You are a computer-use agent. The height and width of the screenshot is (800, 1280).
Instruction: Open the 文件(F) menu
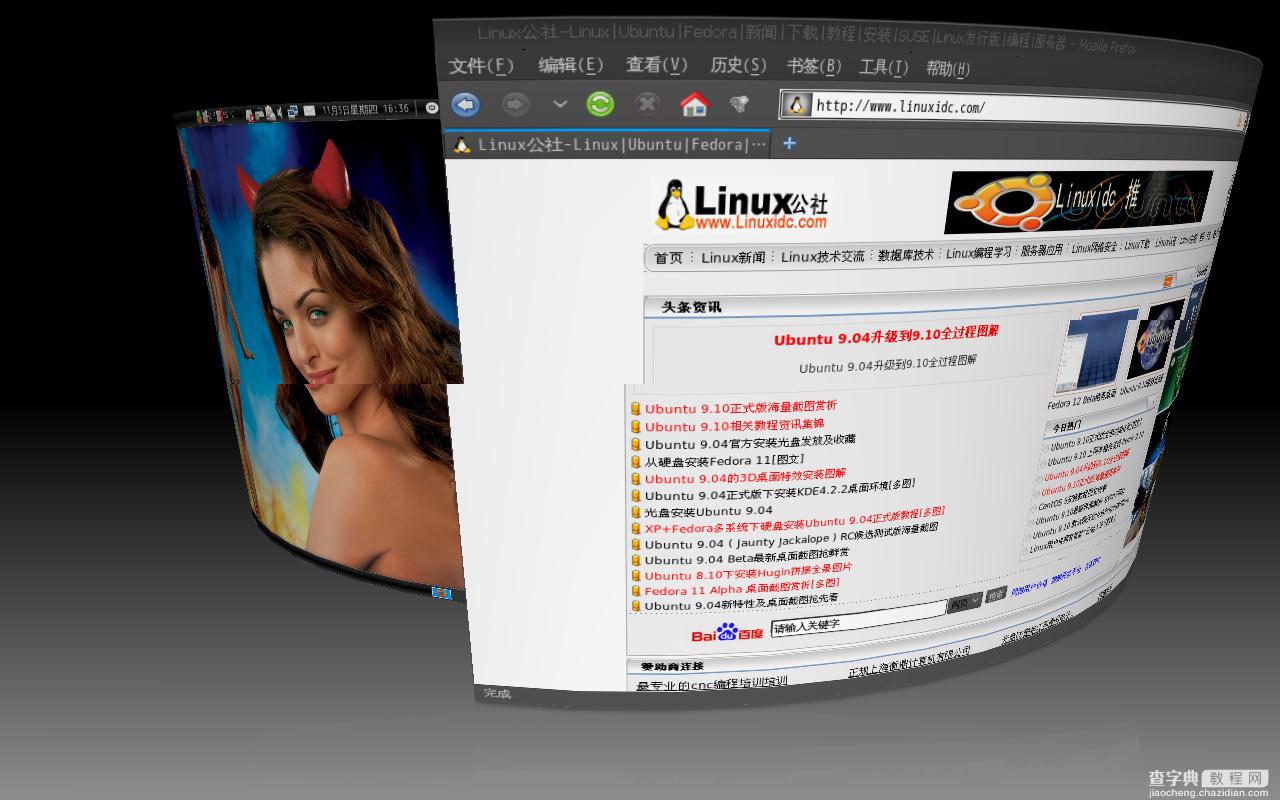[x=481, y=66]
